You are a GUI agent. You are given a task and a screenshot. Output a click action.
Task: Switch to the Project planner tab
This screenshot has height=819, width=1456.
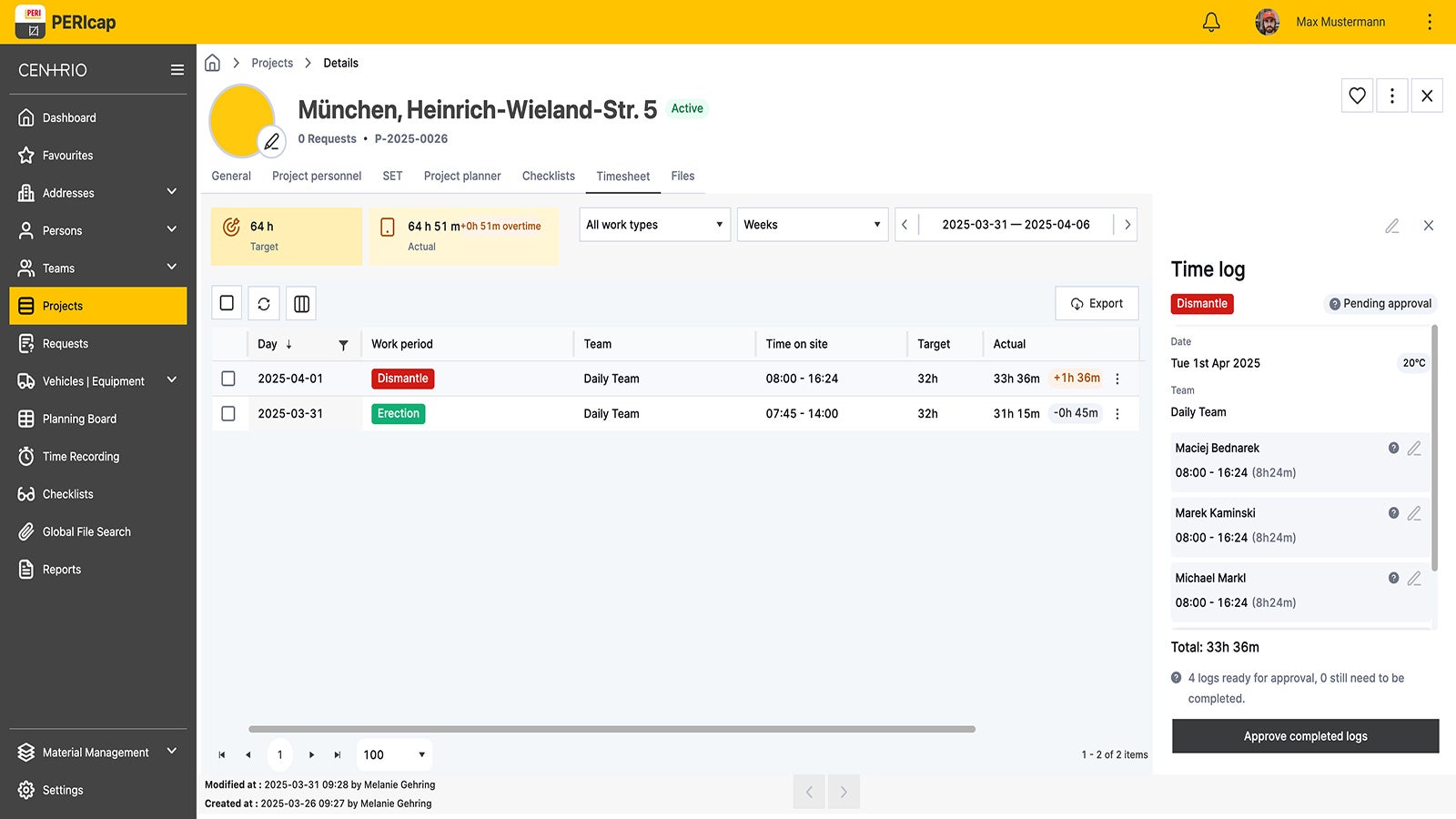461,177
